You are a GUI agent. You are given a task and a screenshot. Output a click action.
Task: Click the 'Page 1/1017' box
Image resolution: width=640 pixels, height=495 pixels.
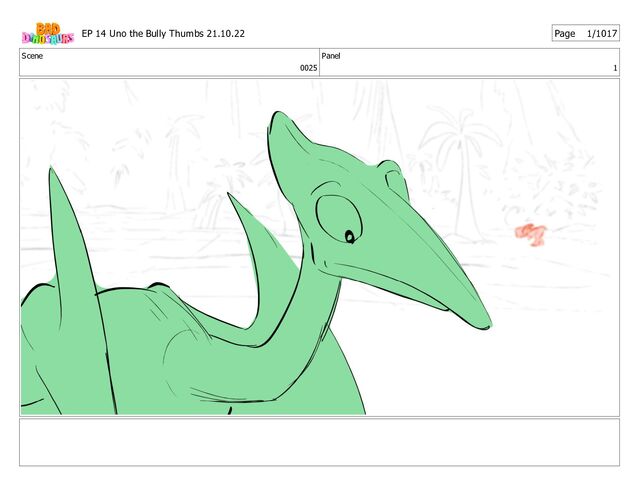tap(585, 33)
